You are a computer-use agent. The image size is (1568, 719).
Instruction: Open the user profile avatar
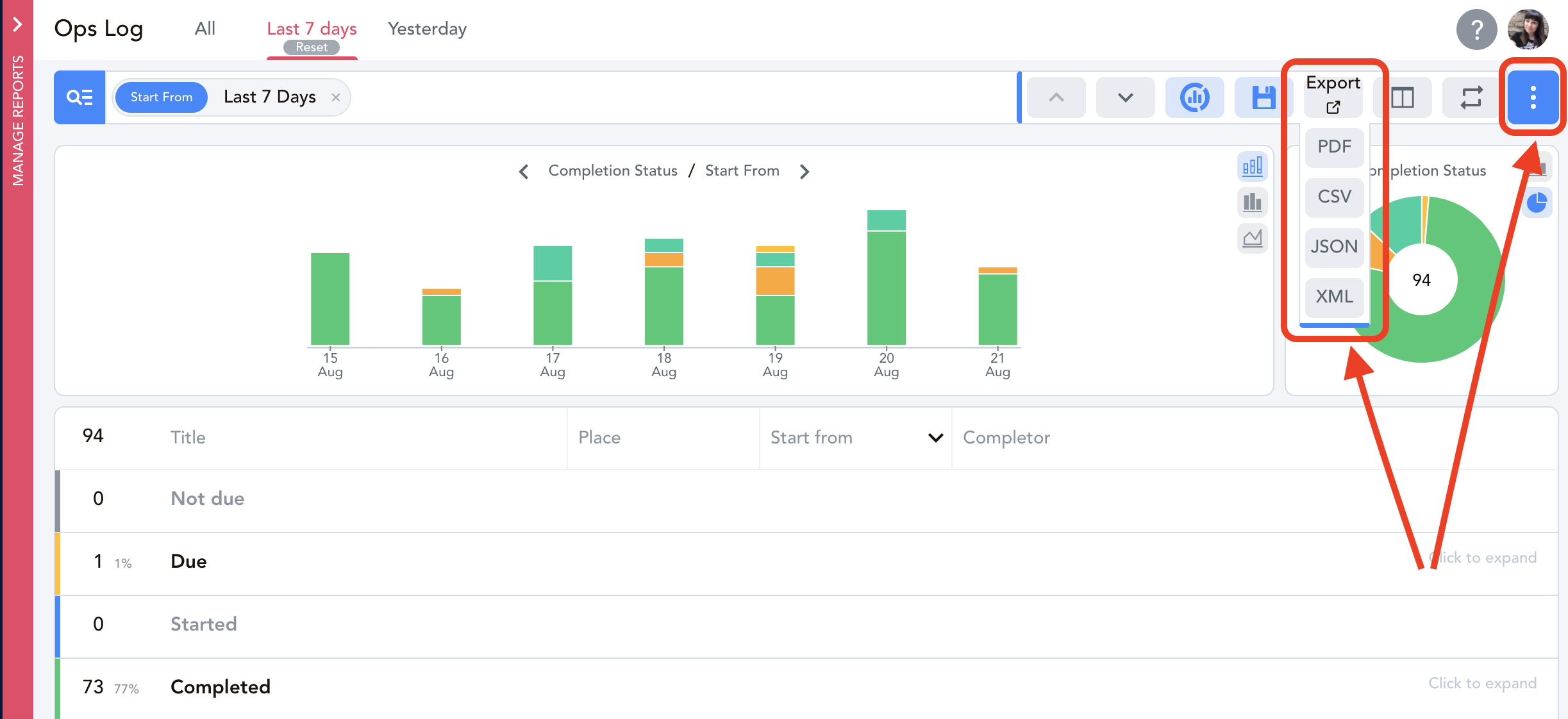pos(1528,29)
